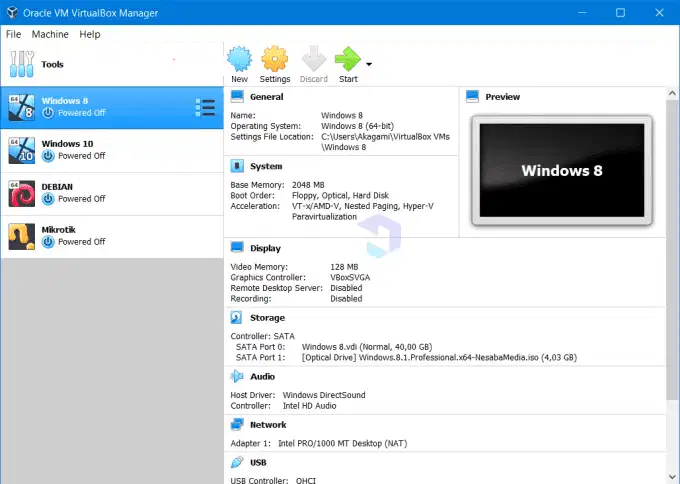Screen dimensions: 680x484
Task: Click the Network section icon
Action: click(237, 425)
